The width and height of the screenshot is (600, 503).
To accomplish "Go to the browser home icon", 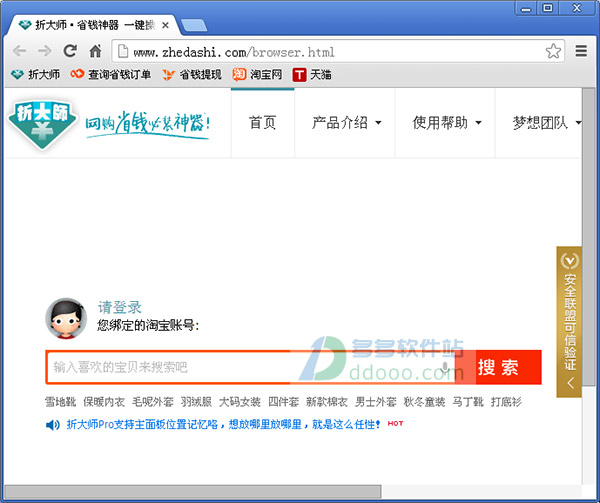I will [95, 51].
